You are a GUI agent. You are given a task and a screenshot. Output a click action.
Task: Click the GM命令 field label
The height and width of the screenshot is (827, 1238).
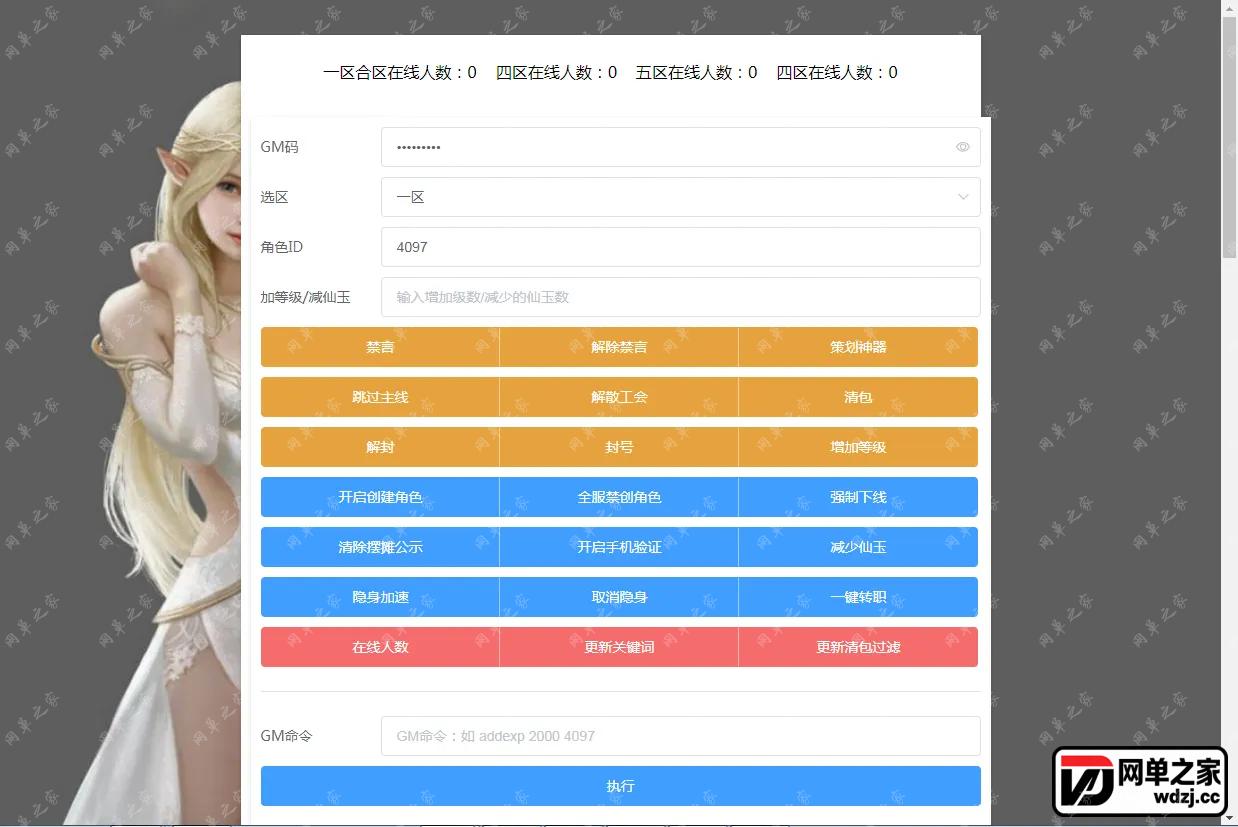coord(286,736)
